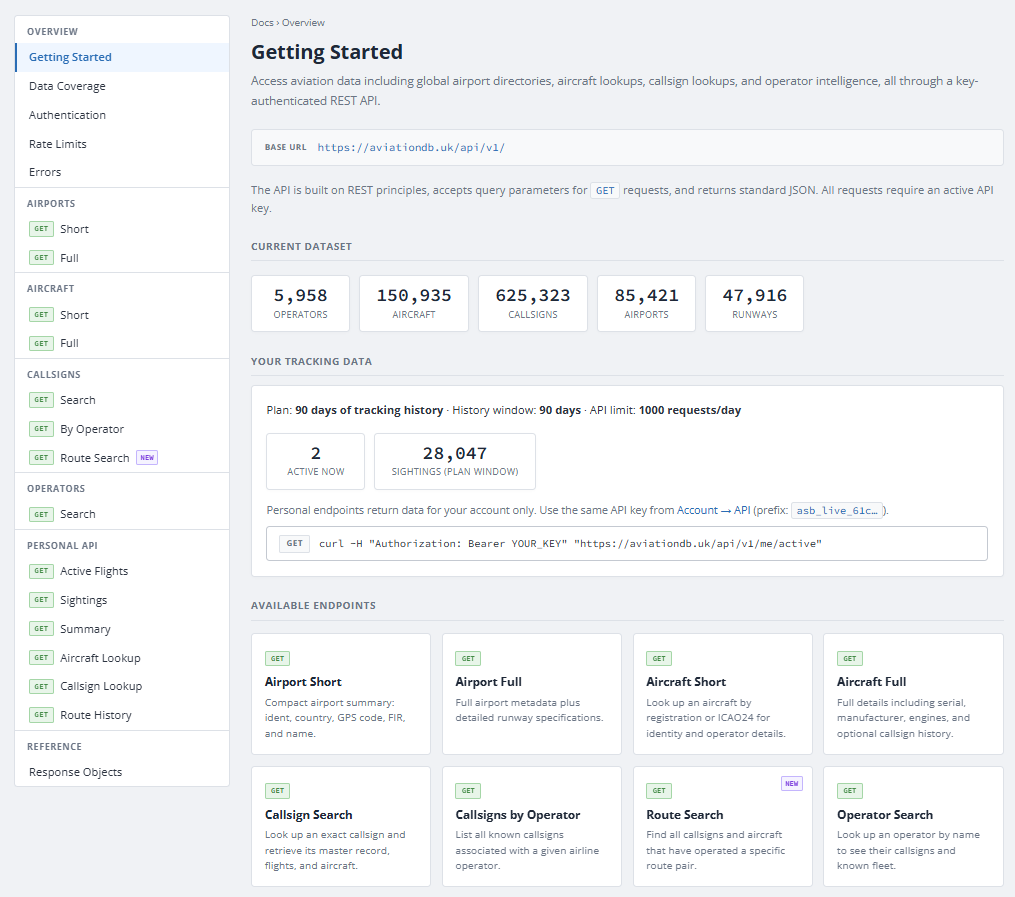Click the 47,916 Runways stat card

pos(754,304)
